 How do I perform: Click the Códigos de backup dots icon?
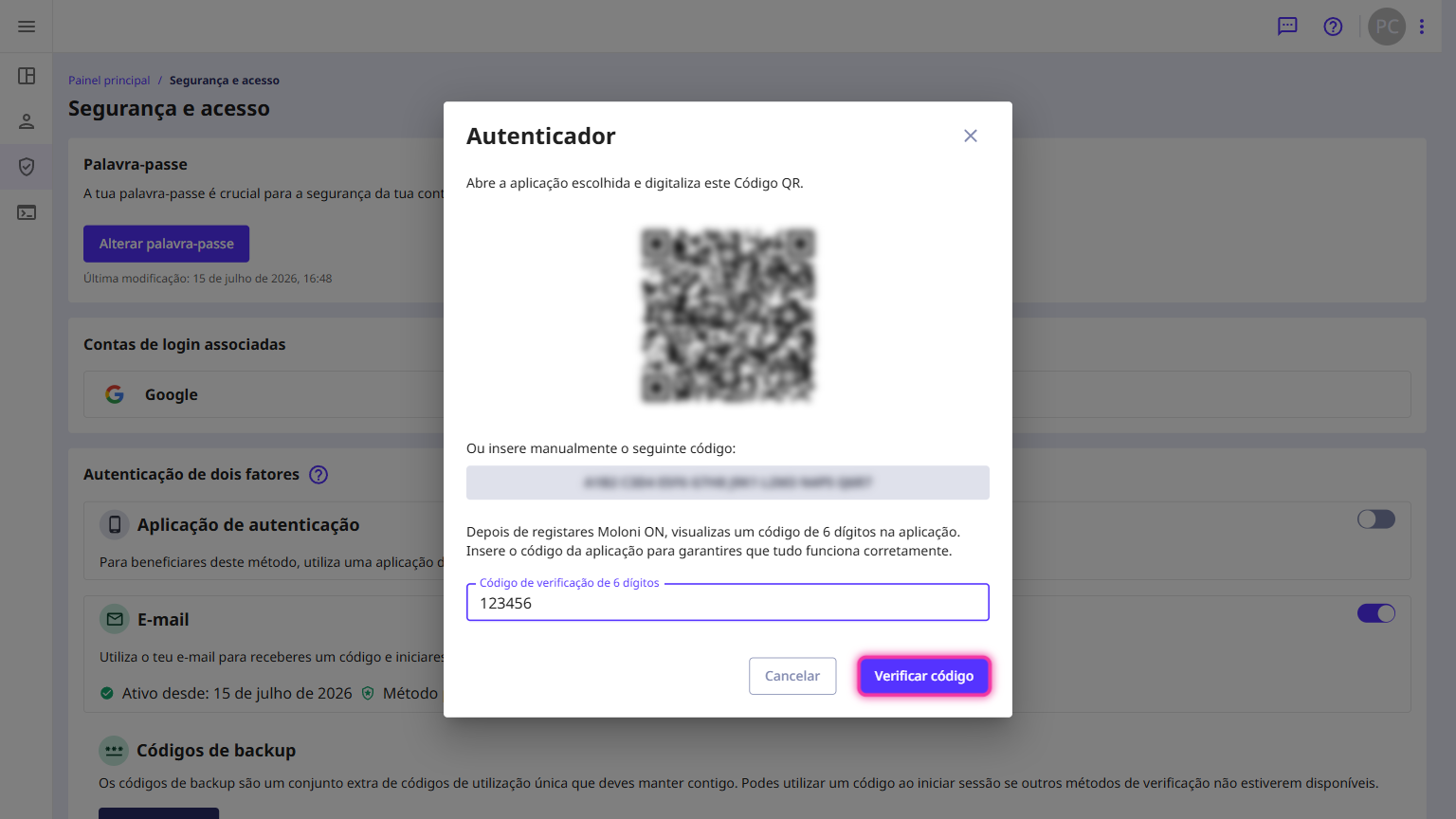114,750
